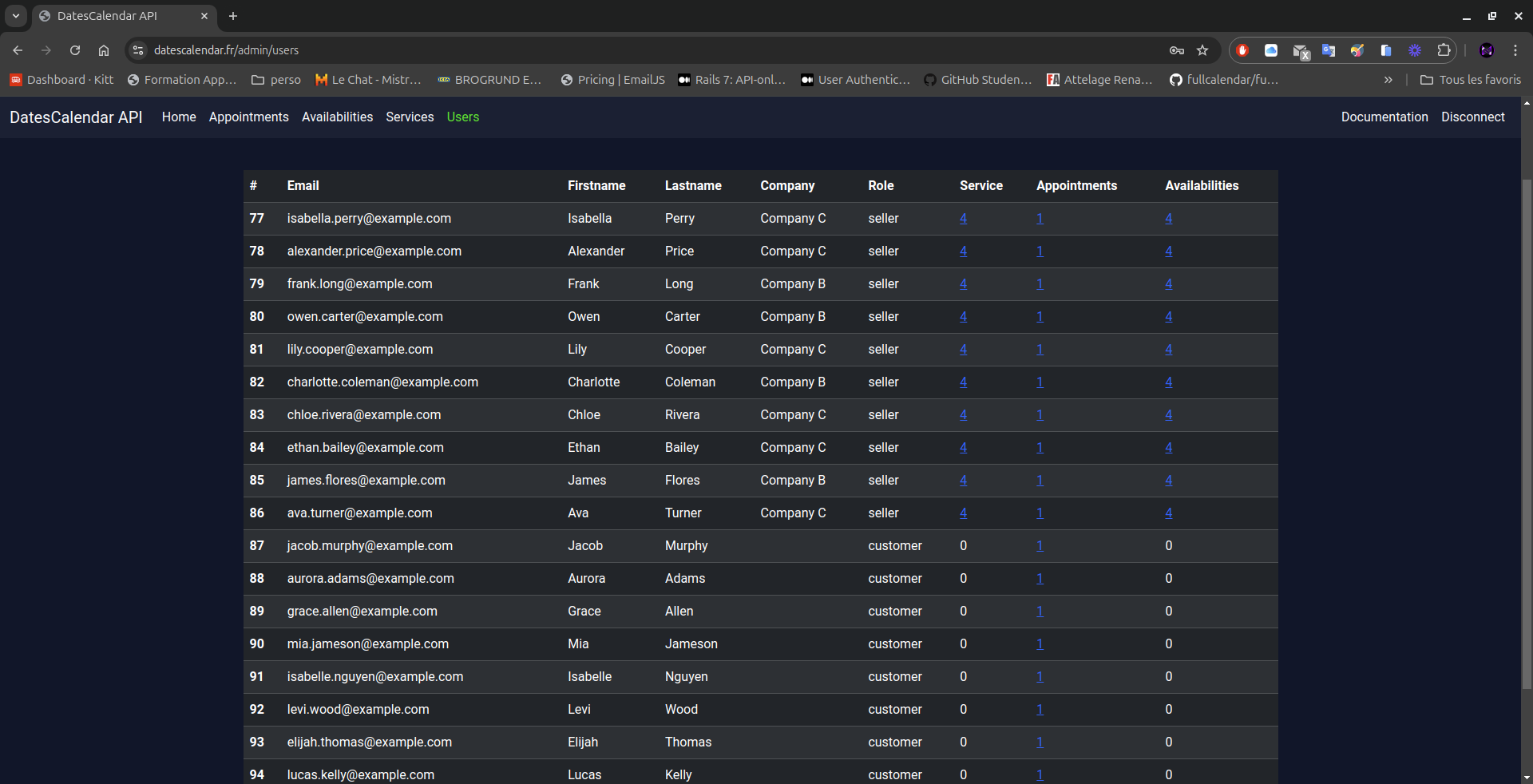
Task: Open the Appointments nav menu item
Action: (x=248, y=117)
